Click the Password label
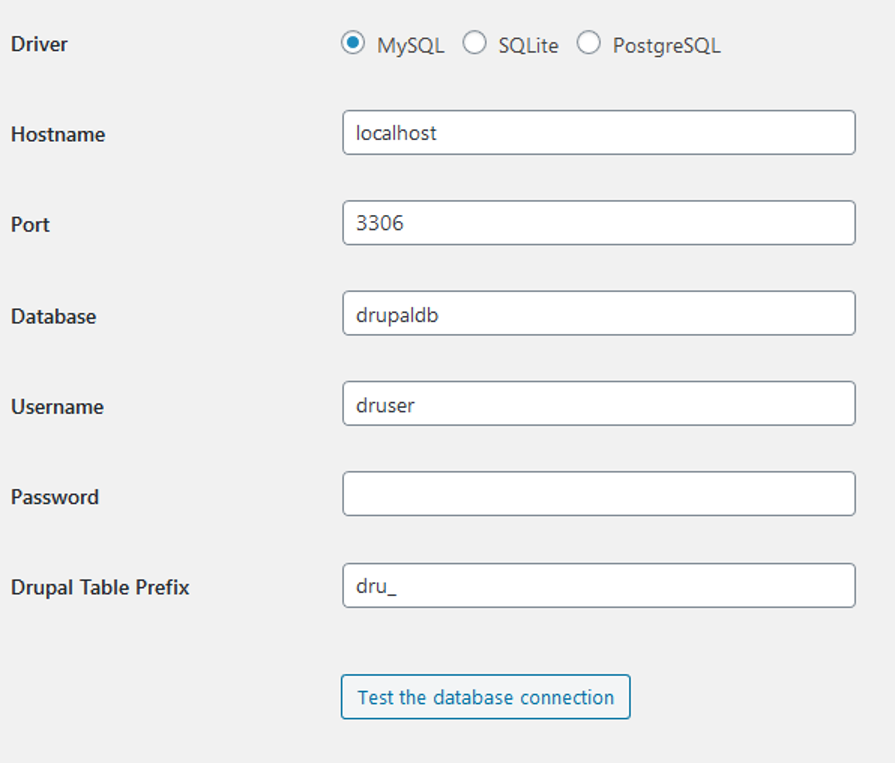Image resolution: width=895 pixels, height=763 pixels. pos(55,496)
